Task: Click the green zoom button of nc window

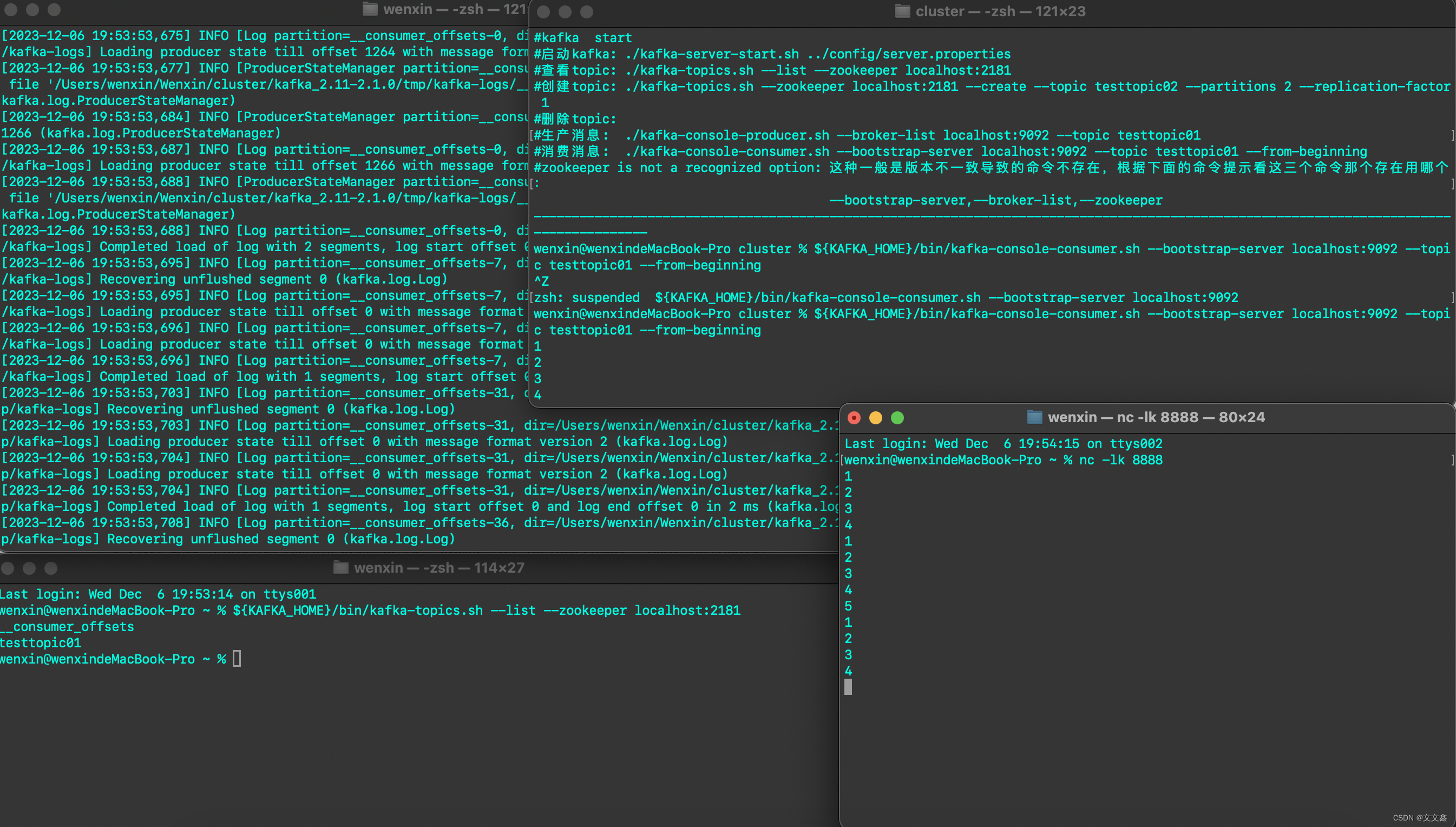Action: click(897, 418)
